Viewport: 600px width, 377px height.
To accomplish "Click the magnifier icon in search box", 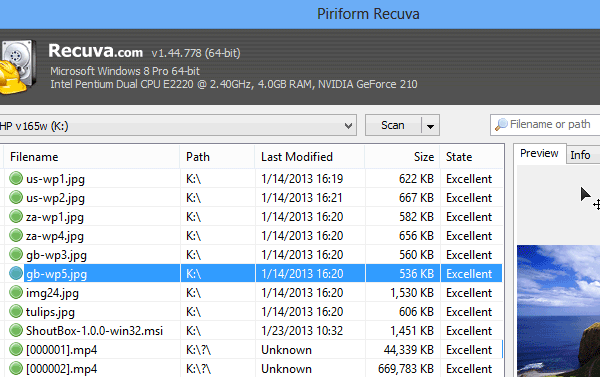I will pos(501,124).
